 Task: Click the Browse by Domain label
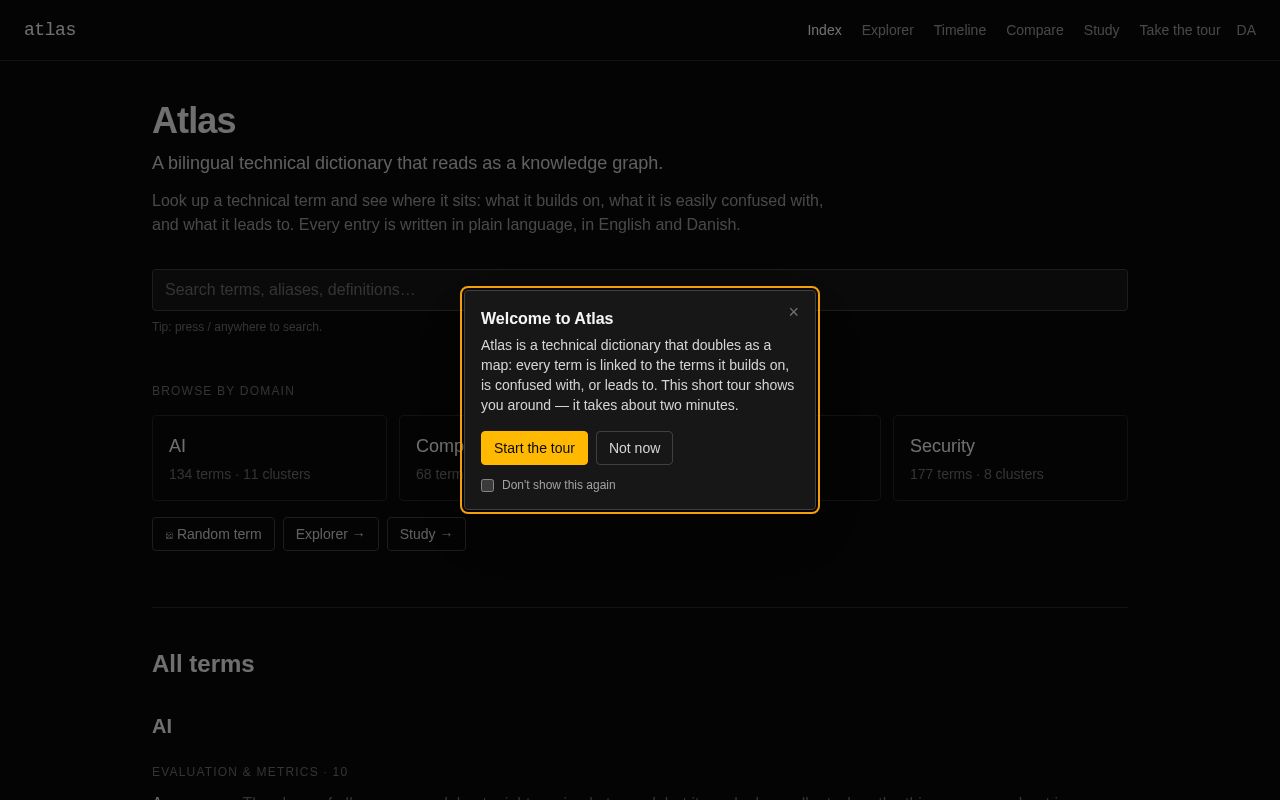tap(223, 391)
